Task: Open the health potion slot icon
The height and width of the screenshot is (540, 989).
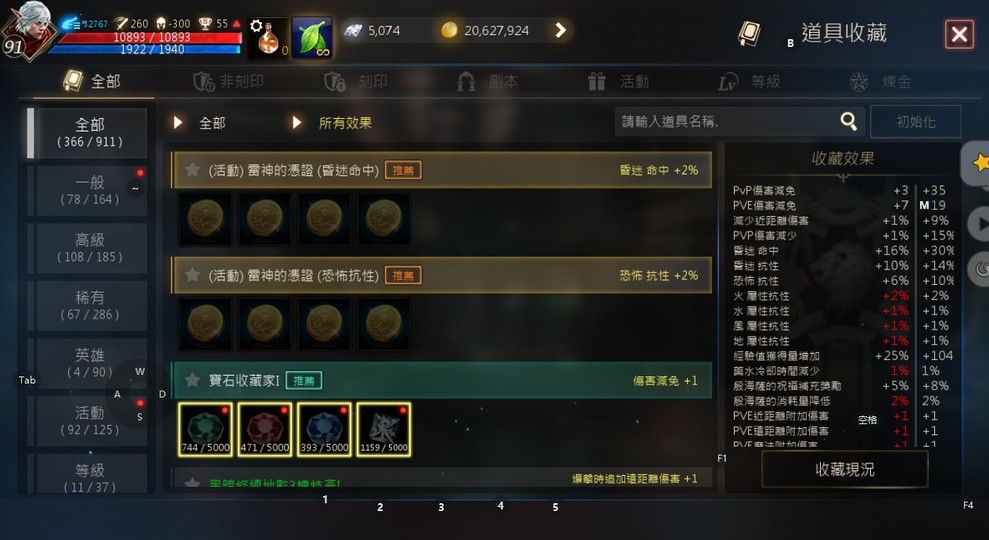Action: coord(269,38)
